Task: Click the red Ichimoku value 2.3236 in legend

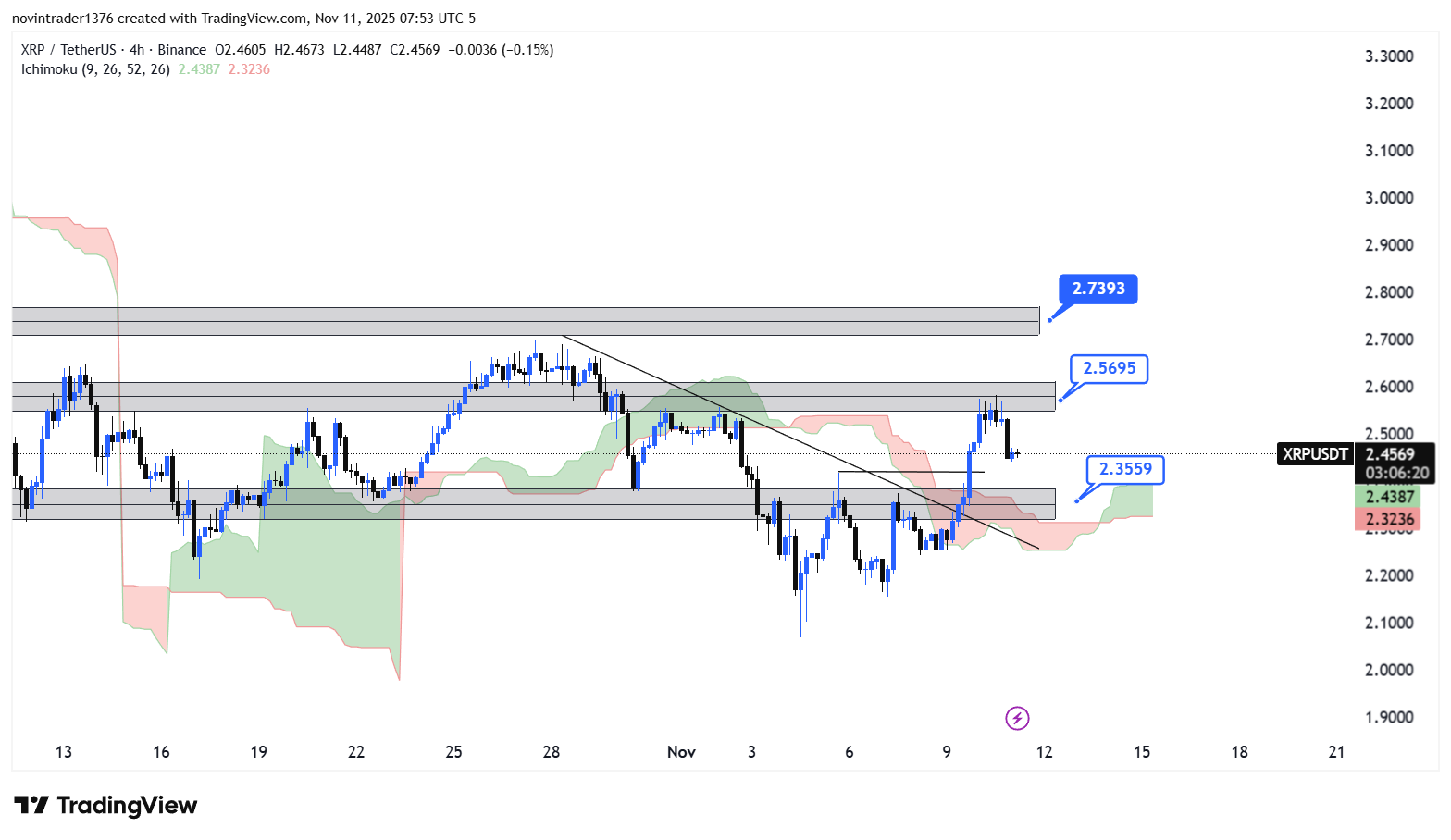Action: [249, 69]
